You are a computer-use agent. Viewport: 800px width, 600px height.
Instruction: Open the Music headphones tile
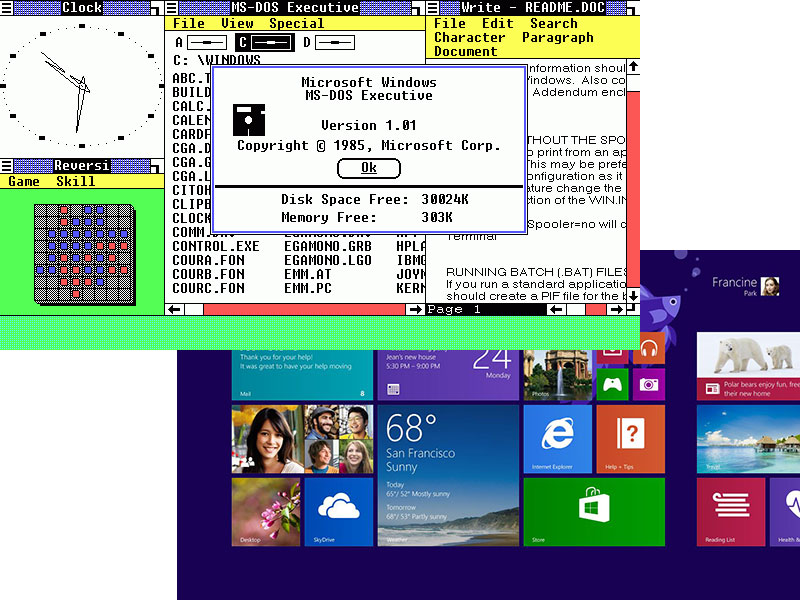649,350
